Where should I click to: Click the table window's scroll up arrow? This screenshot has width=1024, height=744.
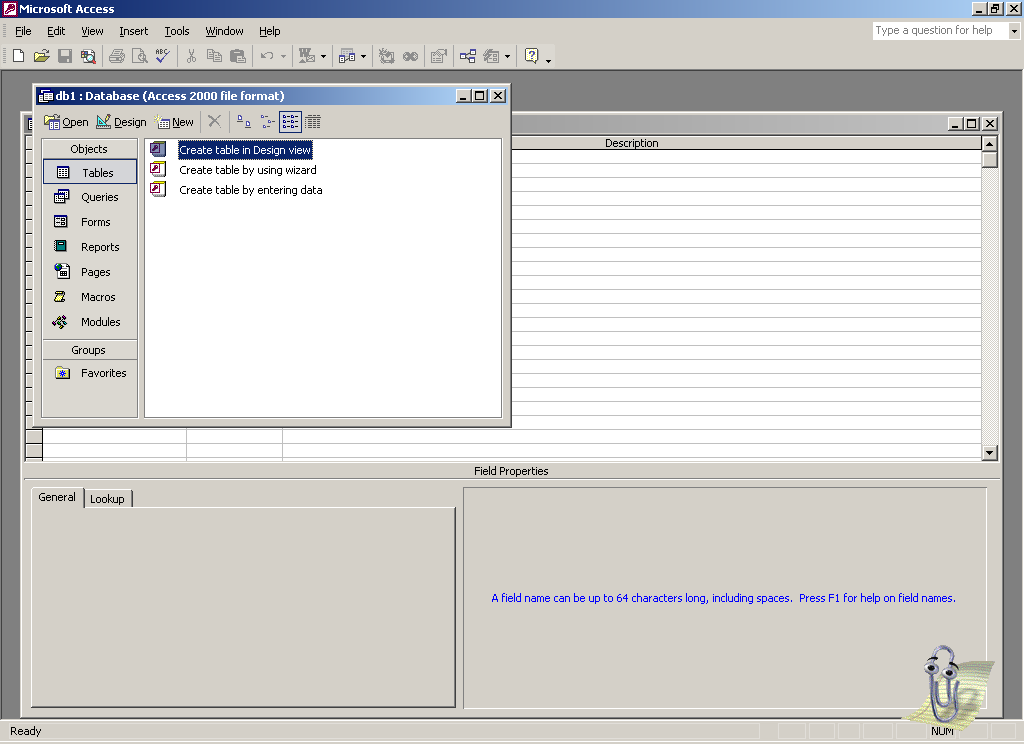coord(989,144)
